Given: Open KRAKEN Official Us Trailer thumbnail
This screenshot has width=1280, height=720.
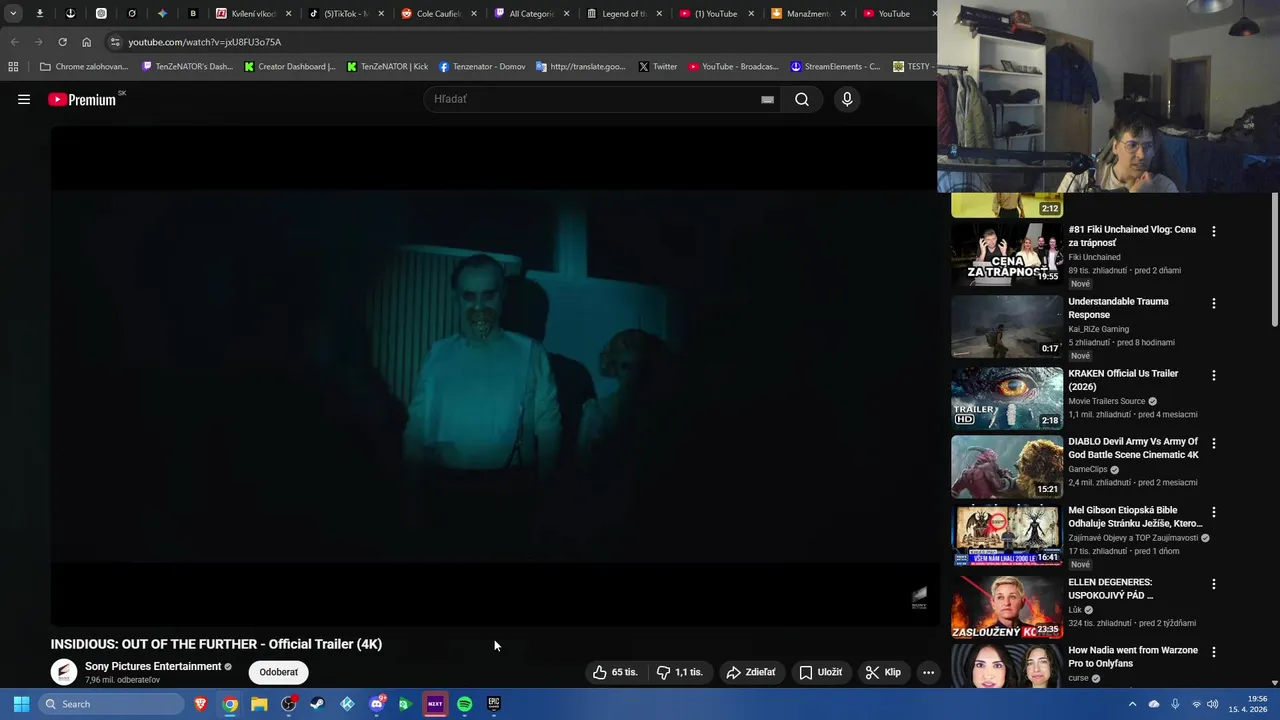Looking at the screenshot, I should point(1007,398).
